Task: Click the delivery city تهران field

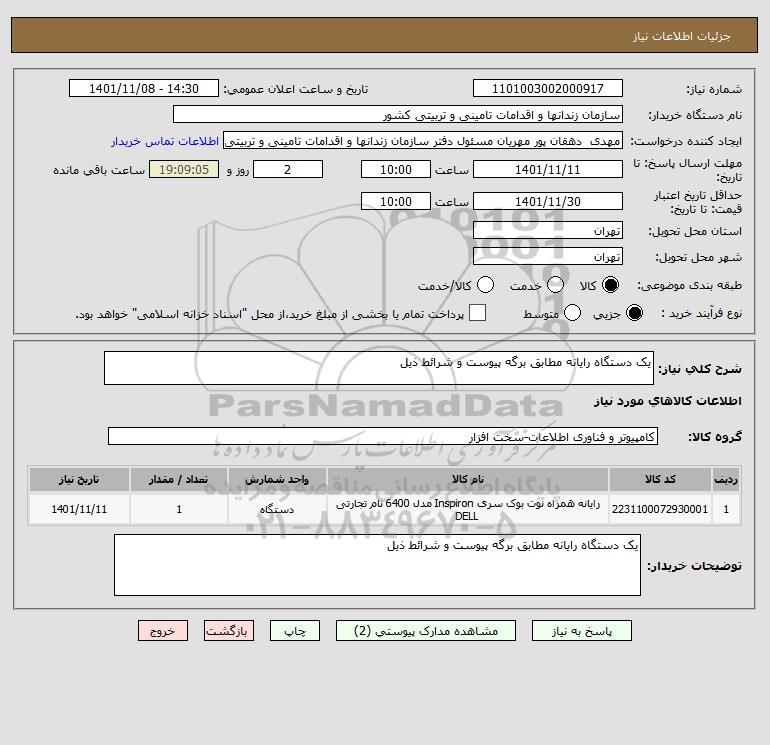Action: point(548,256)
